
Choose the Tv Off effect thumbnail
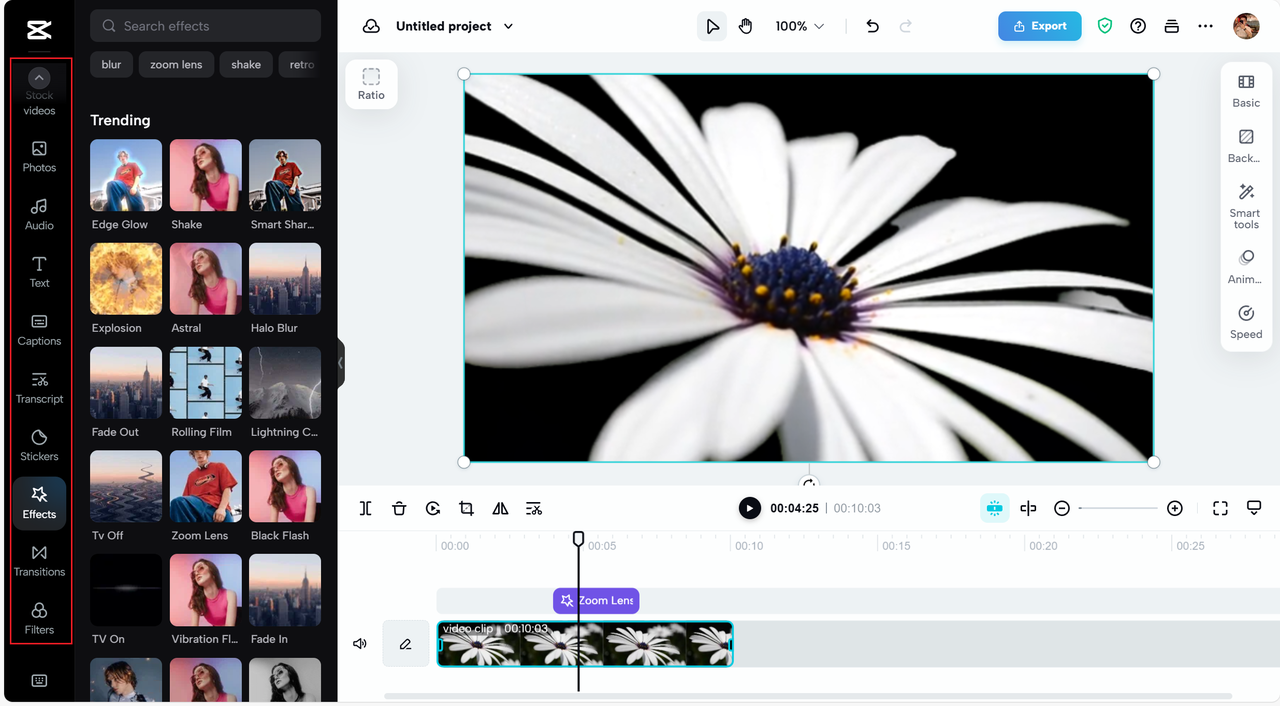tap(126, 486)
